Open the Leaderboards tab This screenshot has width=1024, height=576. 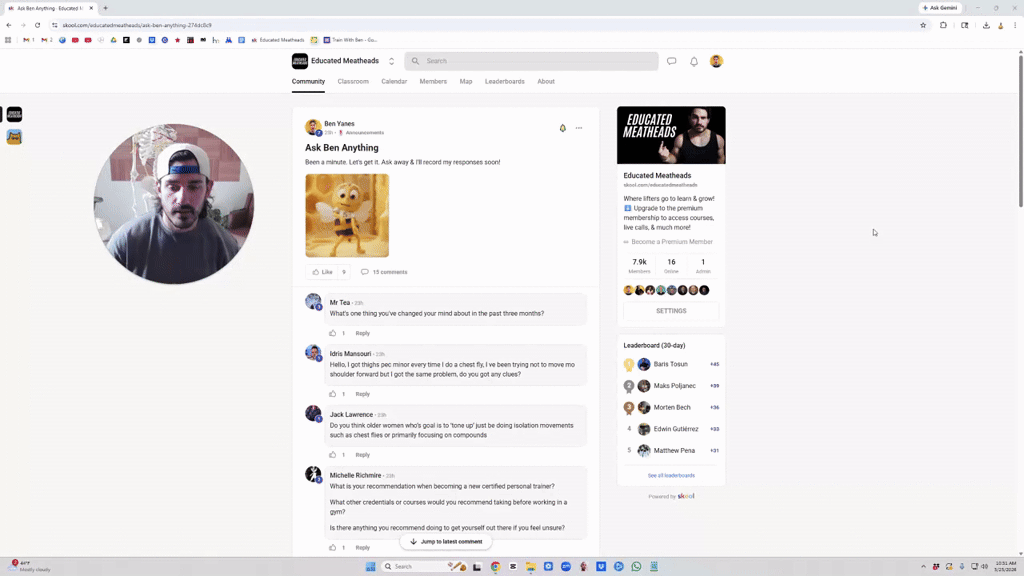(x=504, y=81)
